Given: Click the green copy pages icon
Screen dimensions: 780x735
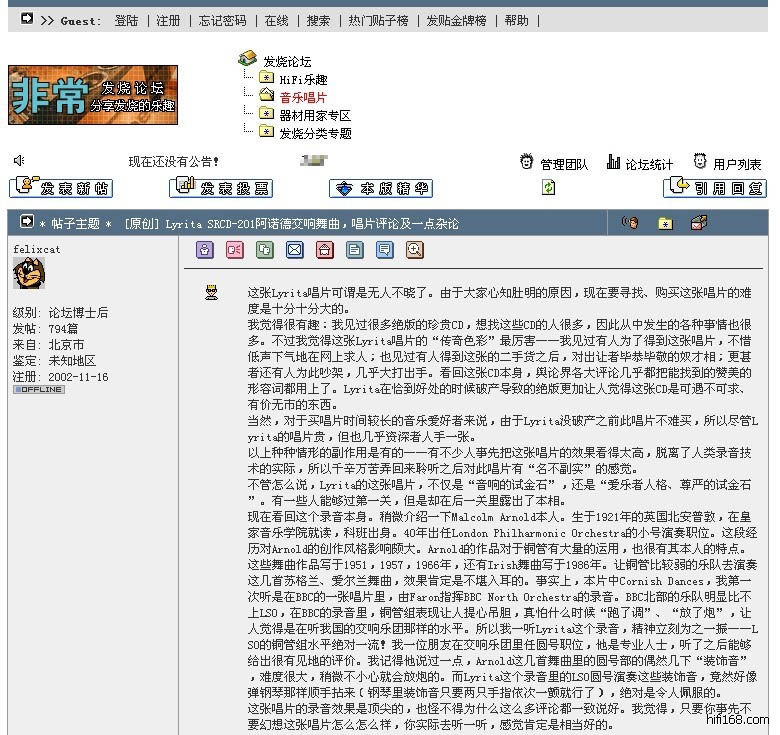Looking at the screenshot, I should click(264, 250).
